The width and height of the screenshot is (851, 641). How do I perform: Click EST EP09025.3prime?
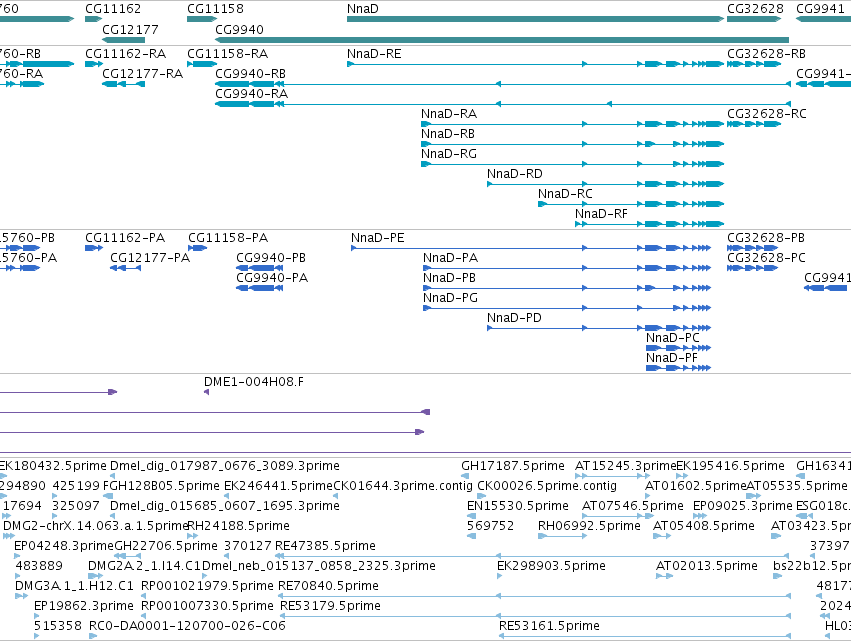pyautogui.click(x=743, y=506)
